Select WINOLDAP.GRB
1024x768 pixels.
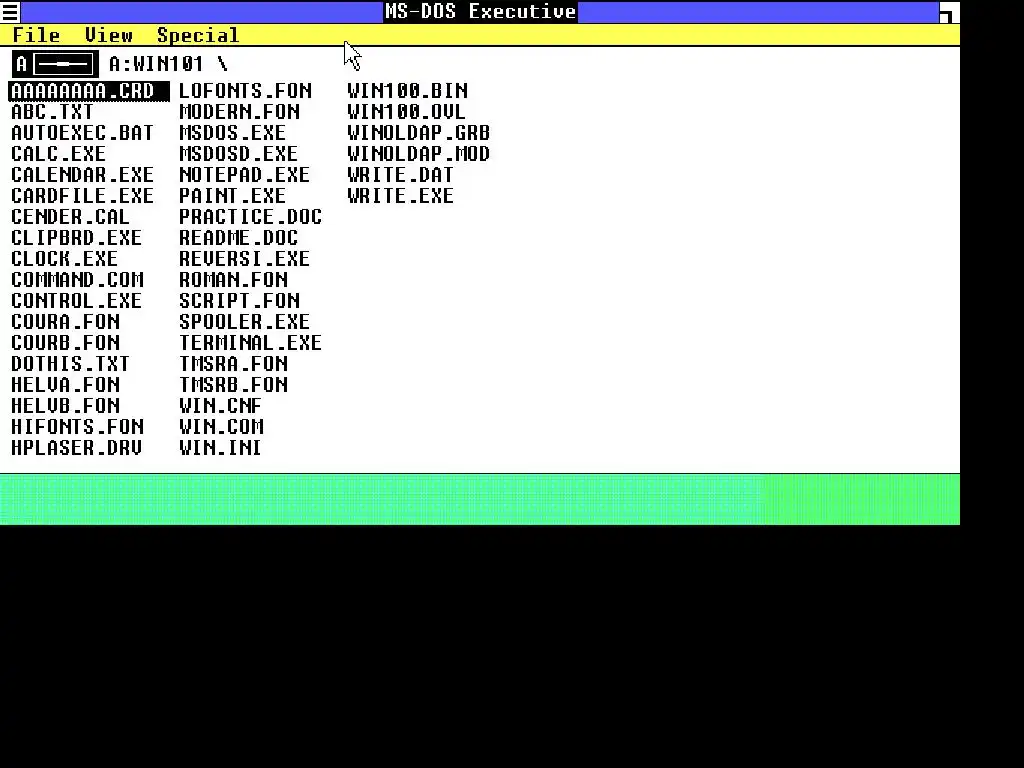419,133
